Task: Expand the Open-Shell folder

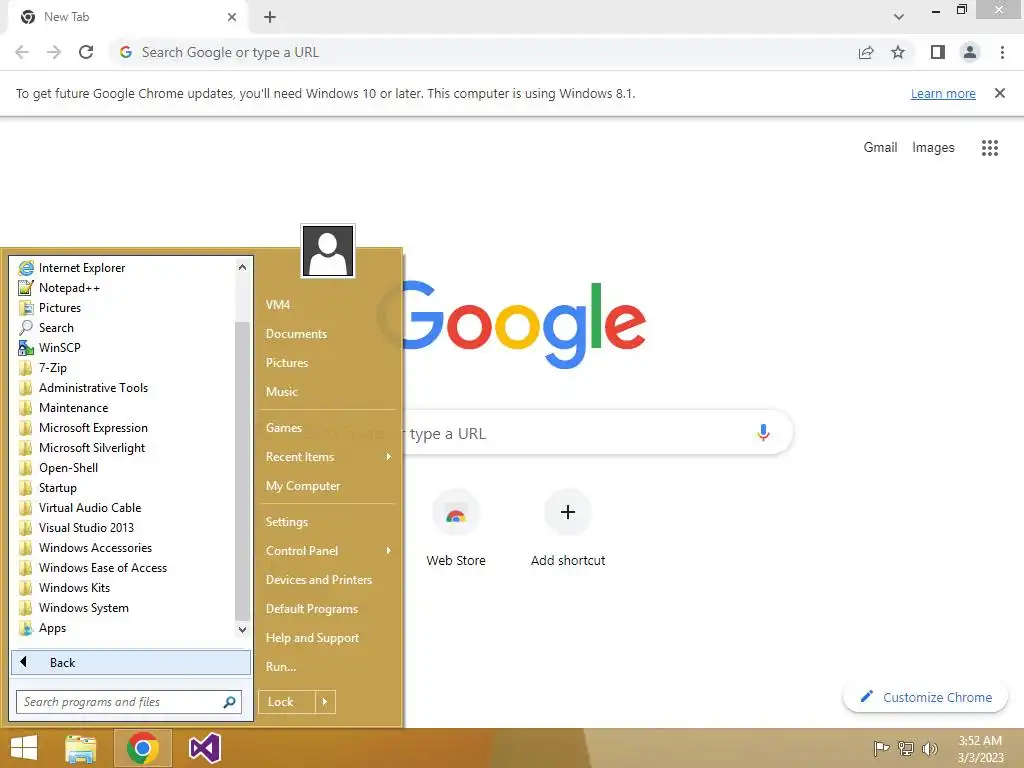Action: pos(69,468)
